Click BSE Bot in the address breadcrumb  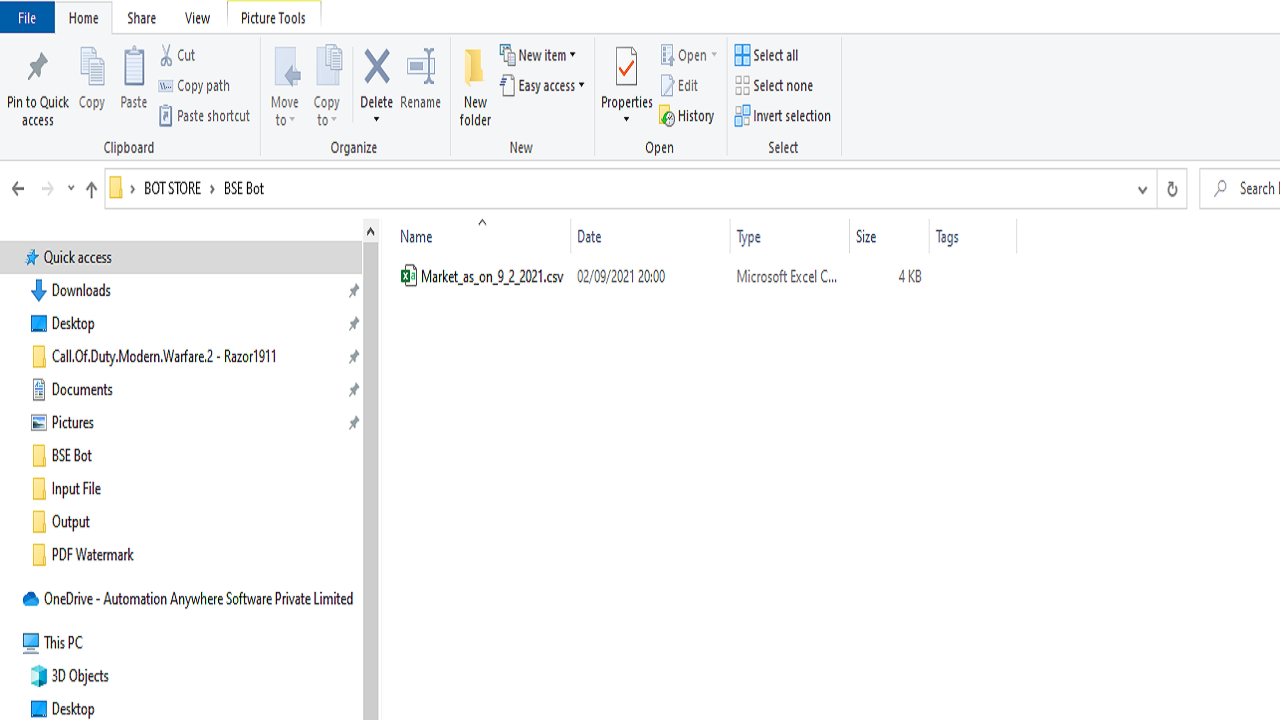(244, 189)
